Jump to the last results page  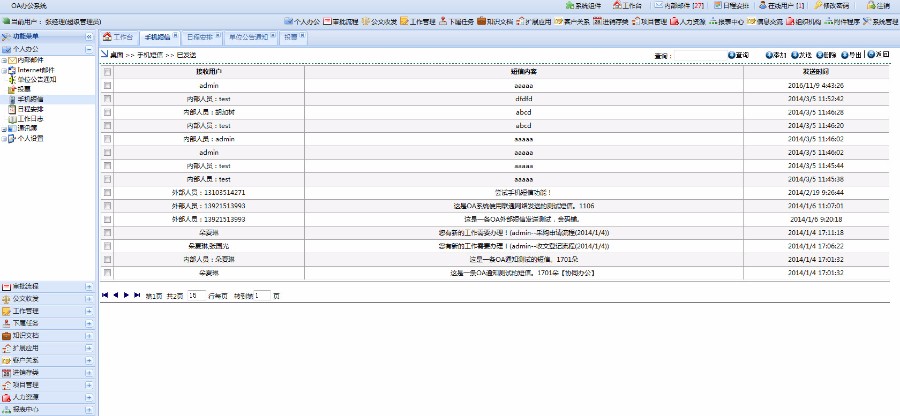pos(137,295)
